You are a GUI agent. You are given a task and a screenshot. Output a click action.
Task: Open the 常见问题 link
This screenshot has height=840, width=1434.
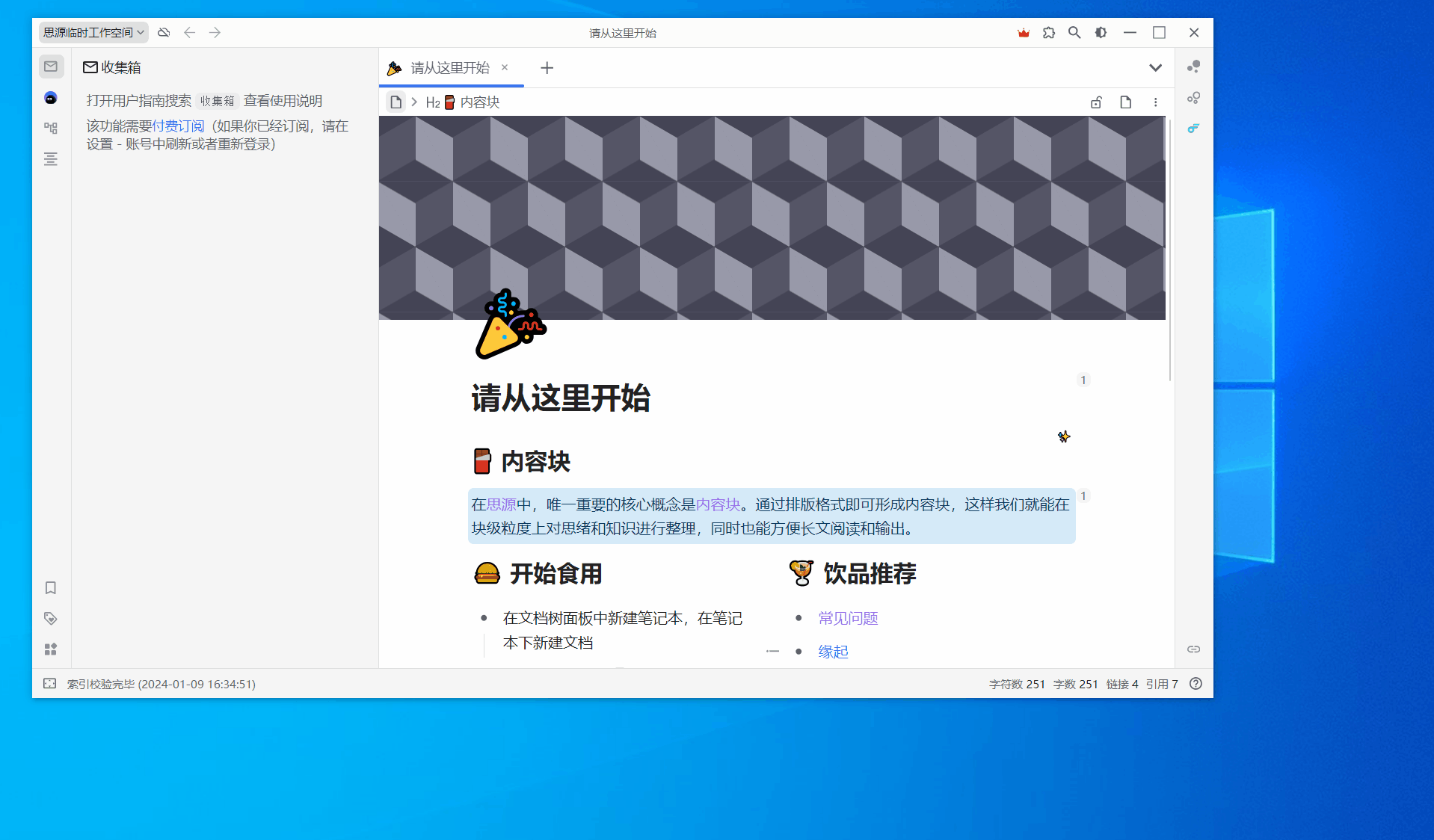(x=847, y=618)
